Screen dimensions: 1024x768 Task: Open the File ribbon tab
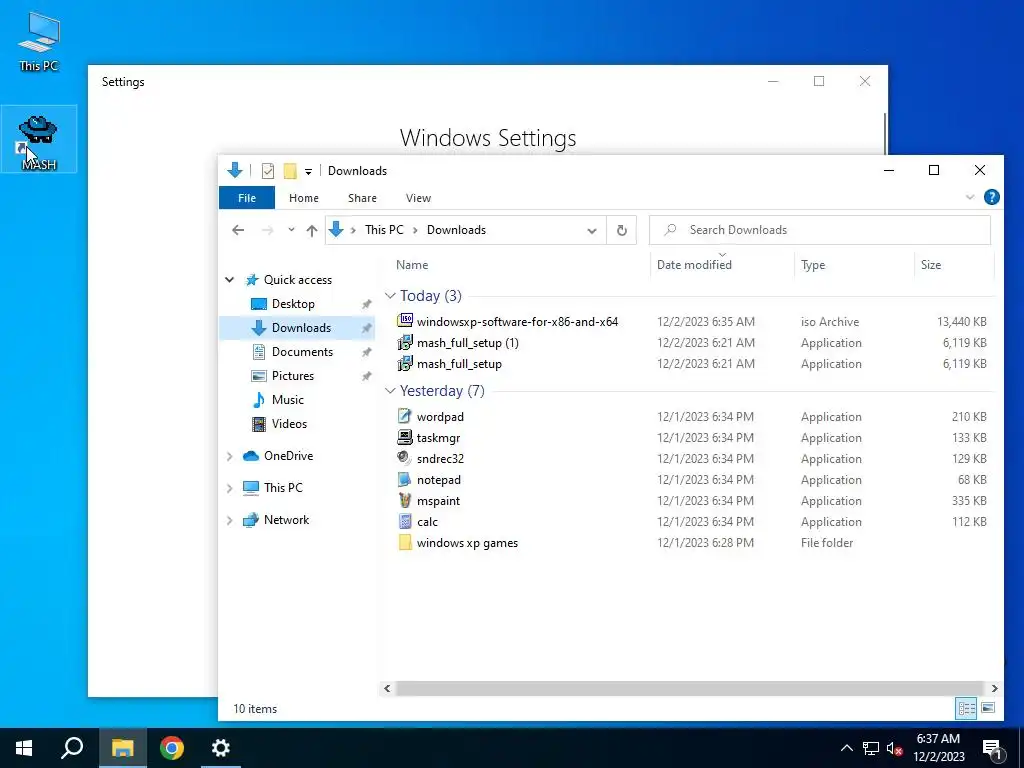click(x=247, y=198)
